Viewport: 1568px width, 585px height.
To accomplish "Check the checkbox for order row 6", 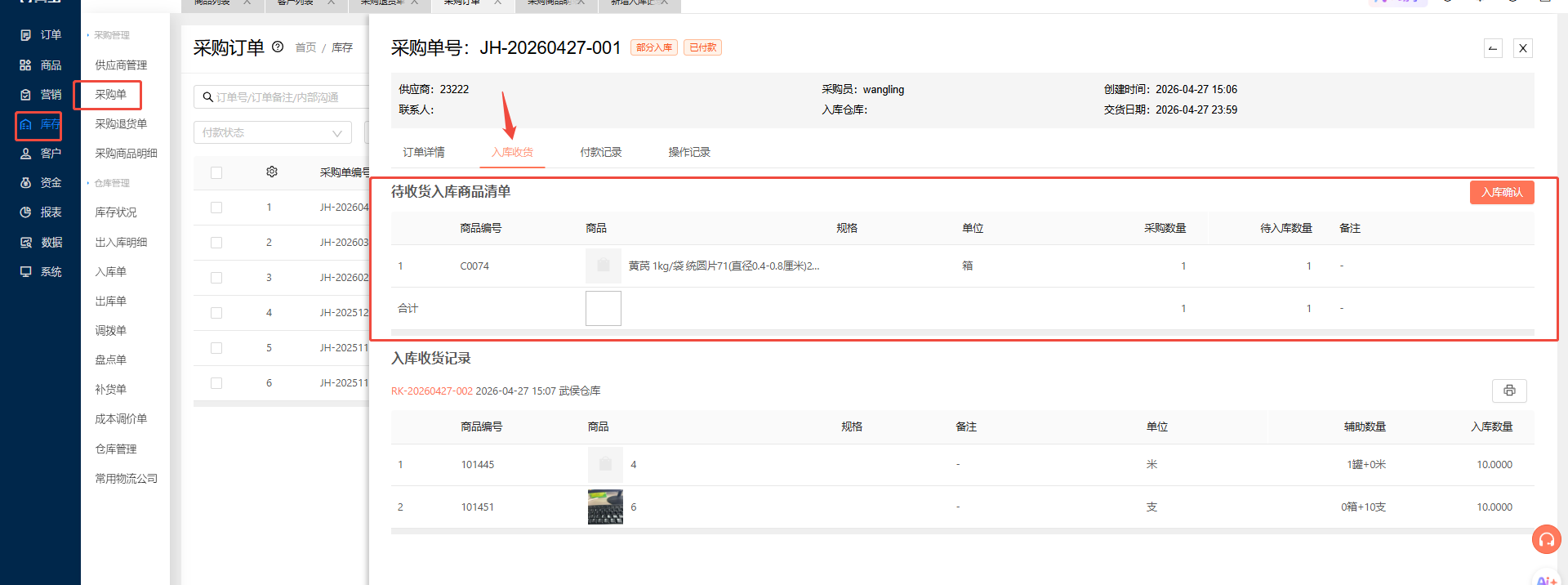I will click(216, 383).
